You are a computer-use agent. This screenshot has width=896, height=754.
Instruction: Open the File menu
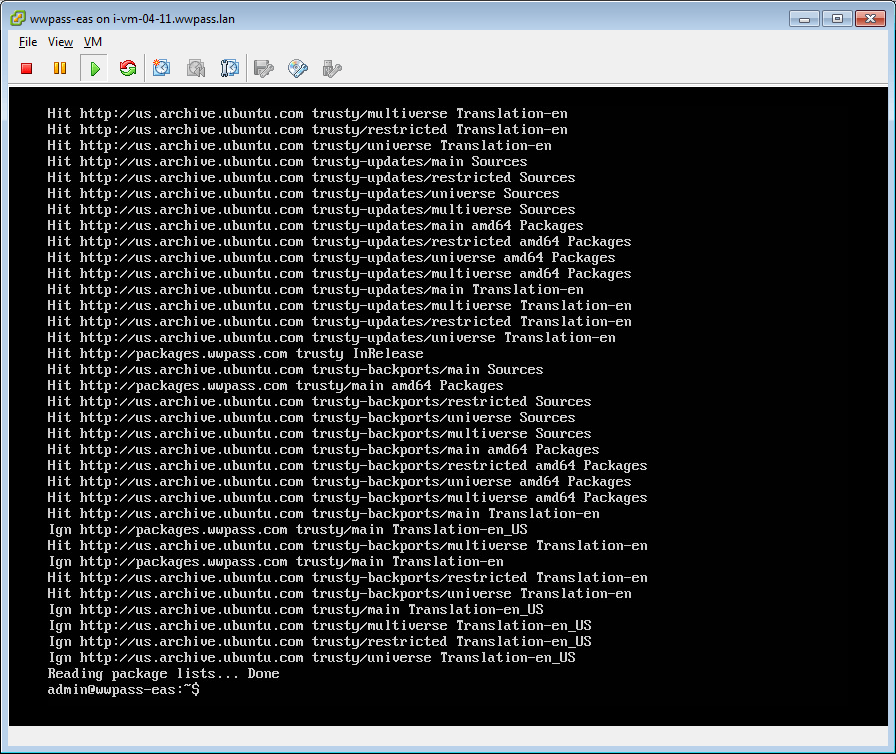click(27, 42)
